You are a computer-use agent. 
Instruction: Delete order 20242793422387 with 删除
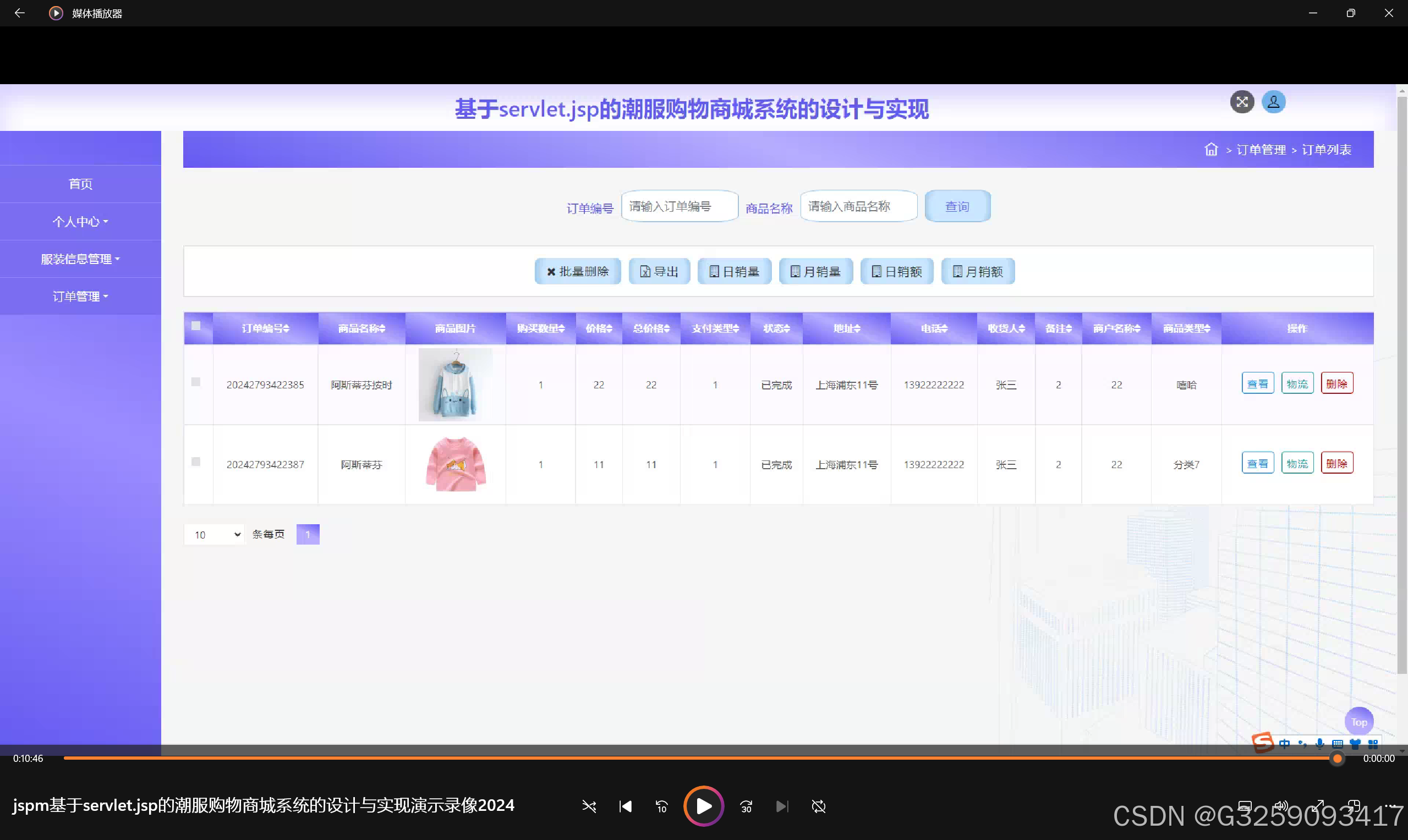(x=1336, y=463)
